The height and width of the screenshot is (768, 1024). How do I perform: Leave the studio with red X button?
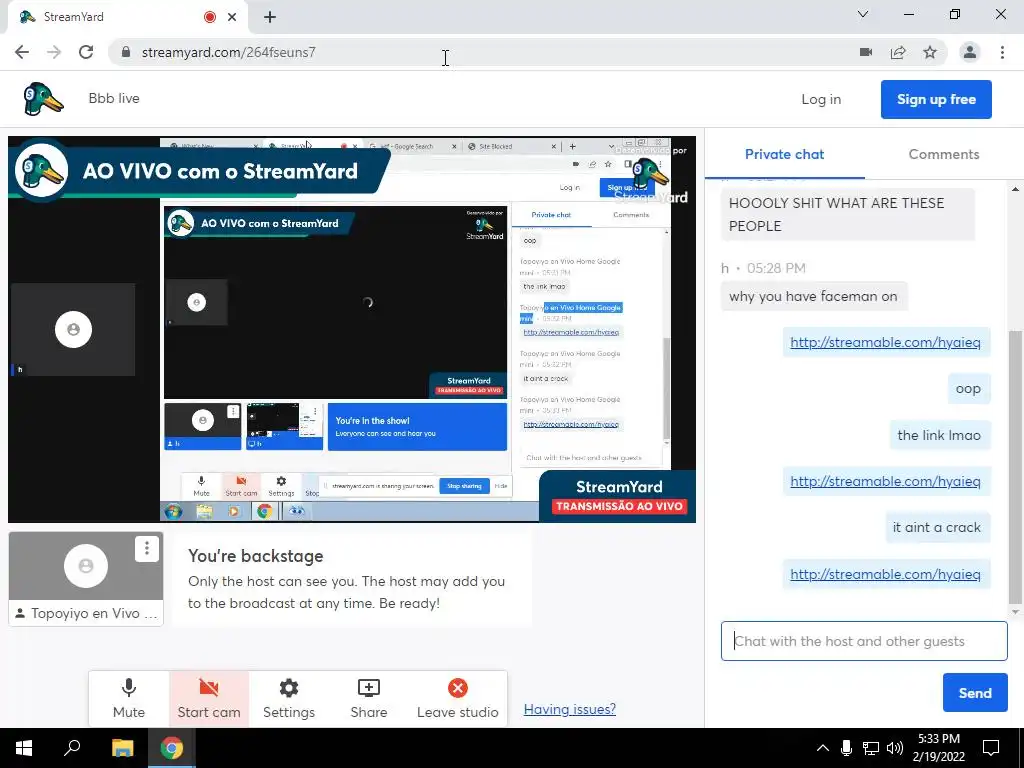tap(458, 698)
